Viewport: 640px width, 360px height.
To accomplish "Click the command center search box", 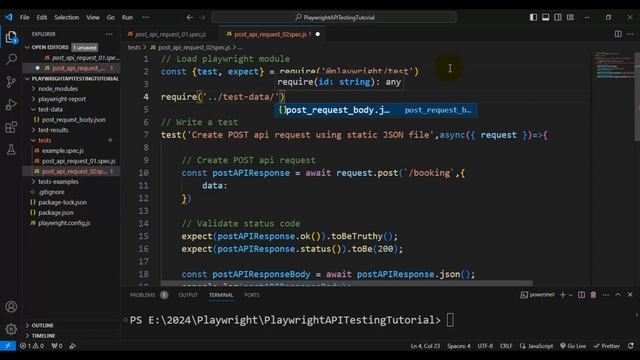I will pos(334,17).
